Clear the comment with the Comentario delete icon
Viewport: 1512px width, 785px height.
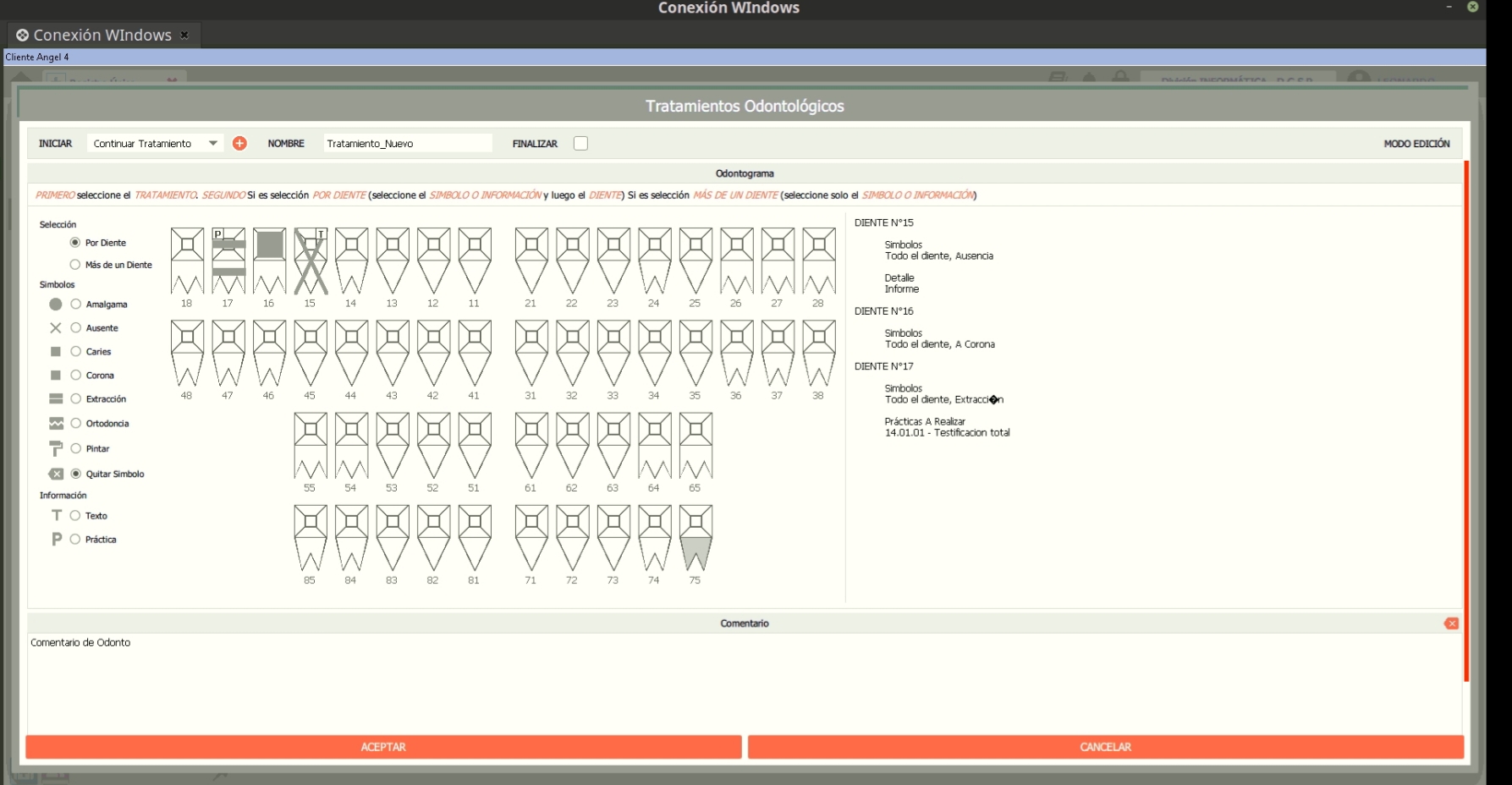coord(1451,623)
